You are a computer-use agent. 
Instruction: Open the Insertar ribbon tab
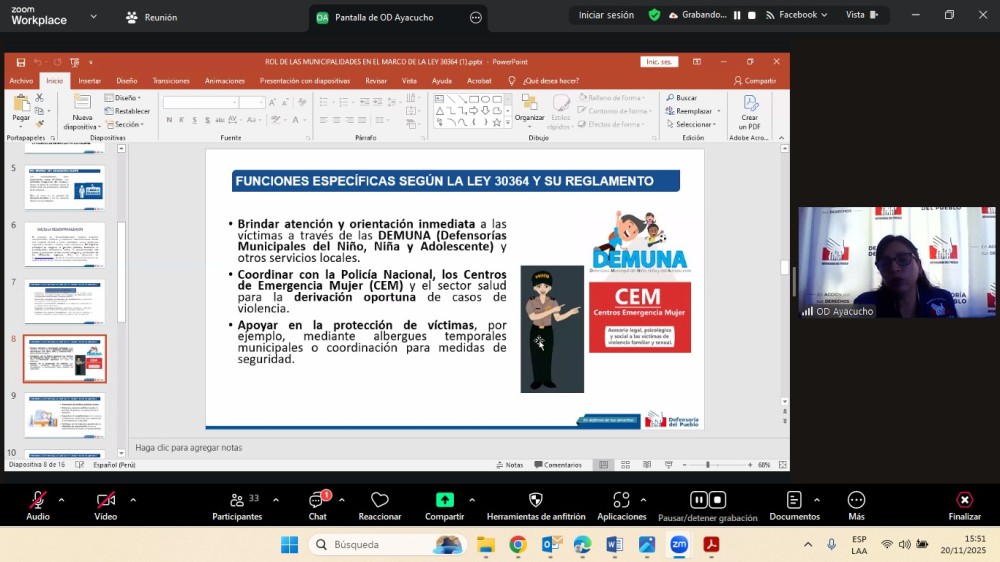(89, 81)
